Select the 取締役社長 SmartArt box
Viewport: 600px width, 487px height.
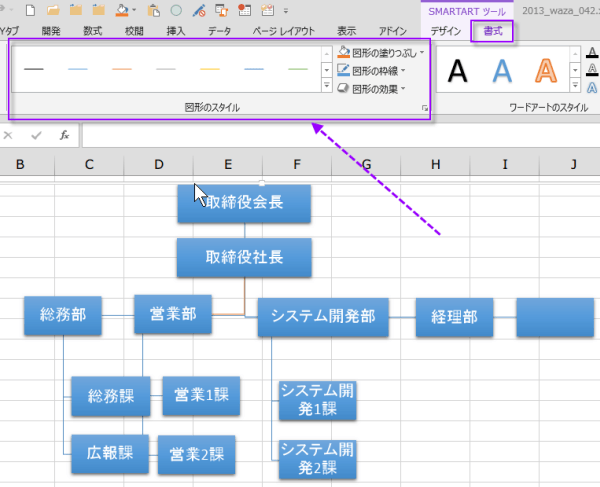(244, 257)
